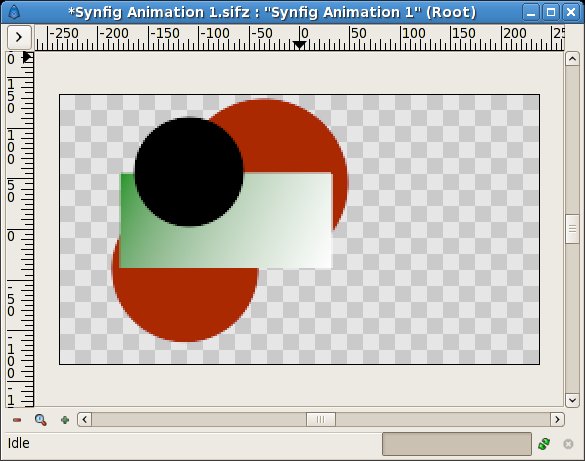Screen dimensions: 585x461
Task: Click the horizontal scrollbar left arrow
Action: [85, 420]
